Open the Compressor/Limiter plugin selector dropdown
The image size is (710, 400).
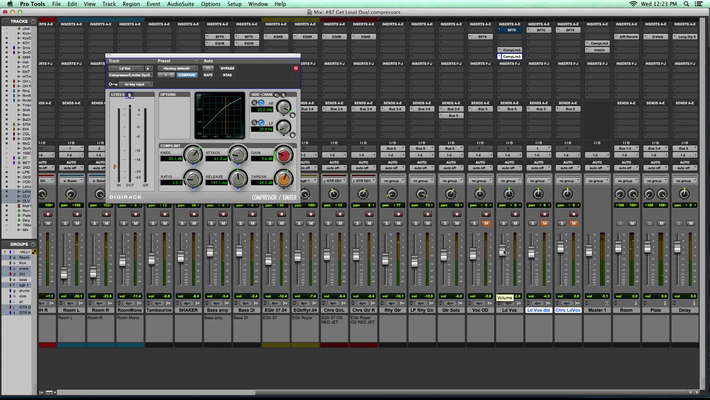[130, 75]
